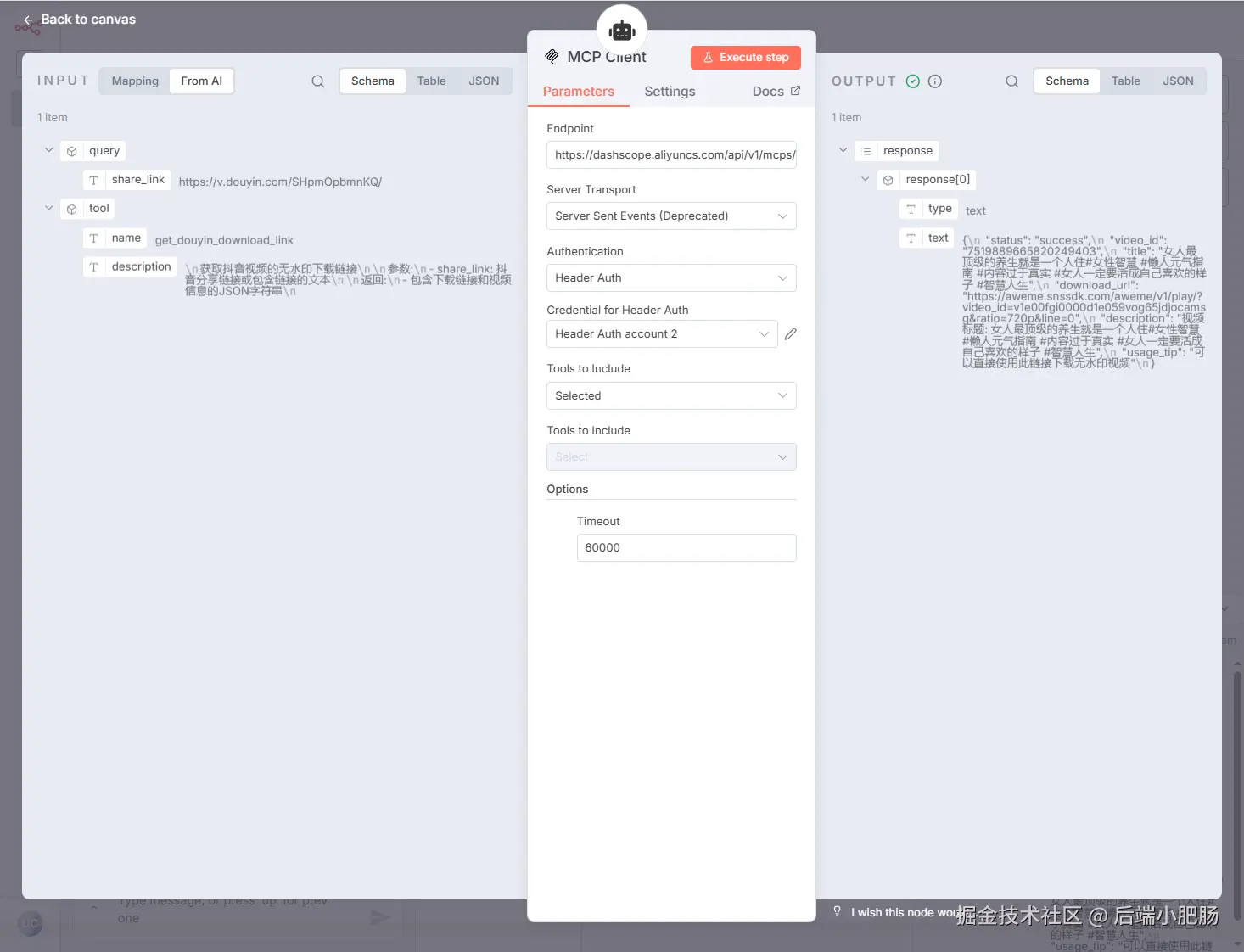
Task: Click the value get_douyin_download_link
Action: point(224,240)
